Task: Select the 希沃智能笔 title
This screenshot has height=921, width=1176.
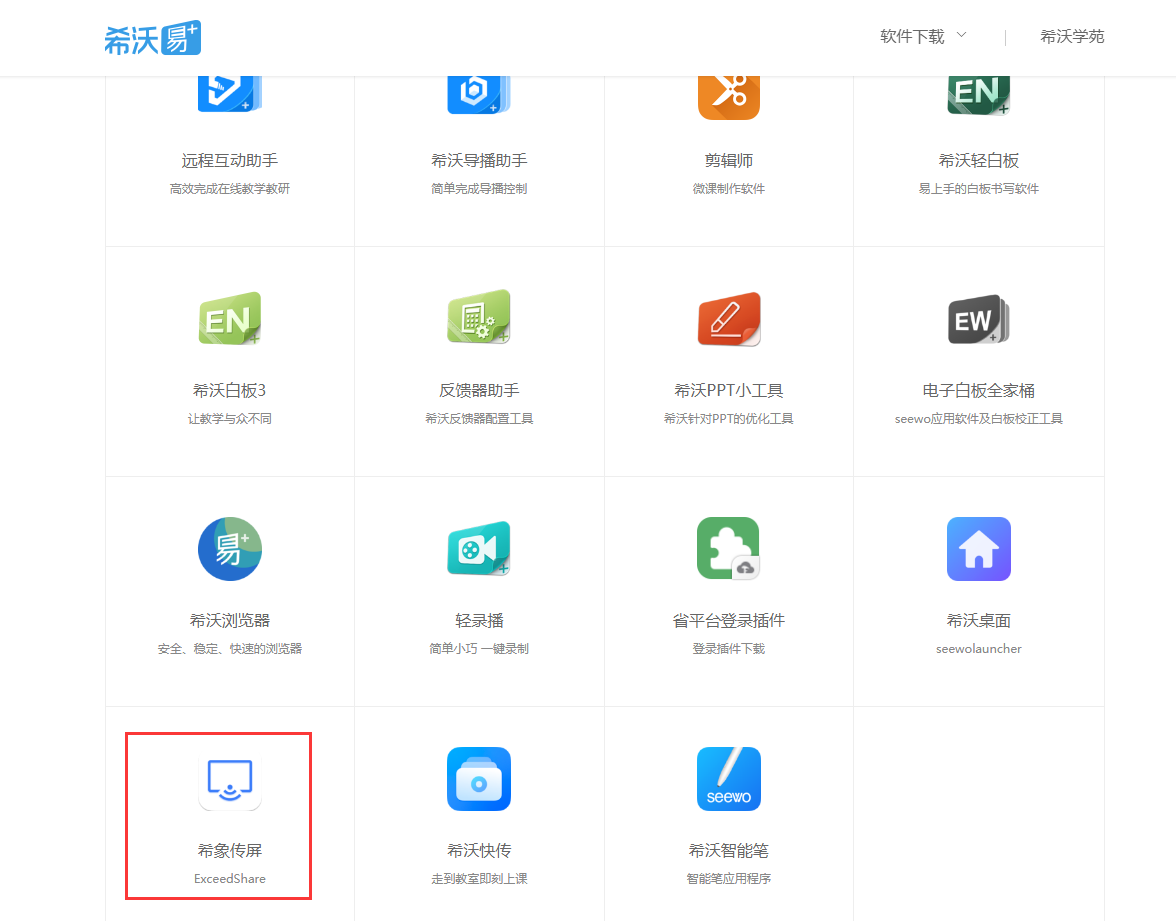Action: (728, 851)
